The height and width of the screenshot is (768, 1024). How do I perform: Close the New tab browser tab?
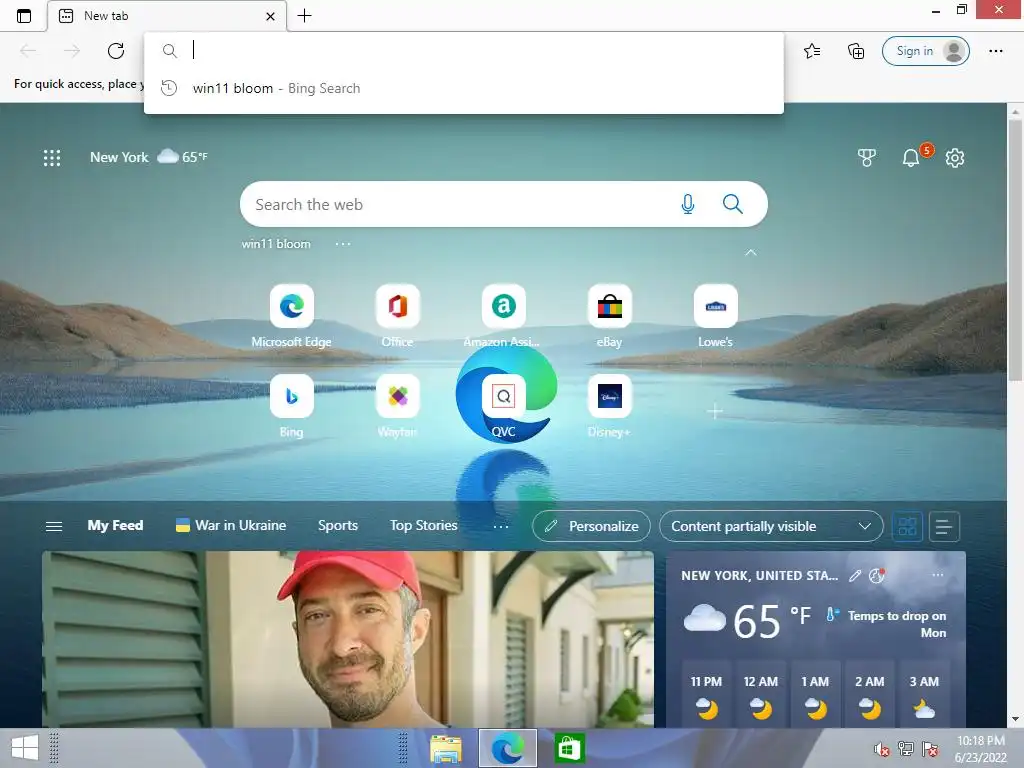click(270, 16)
